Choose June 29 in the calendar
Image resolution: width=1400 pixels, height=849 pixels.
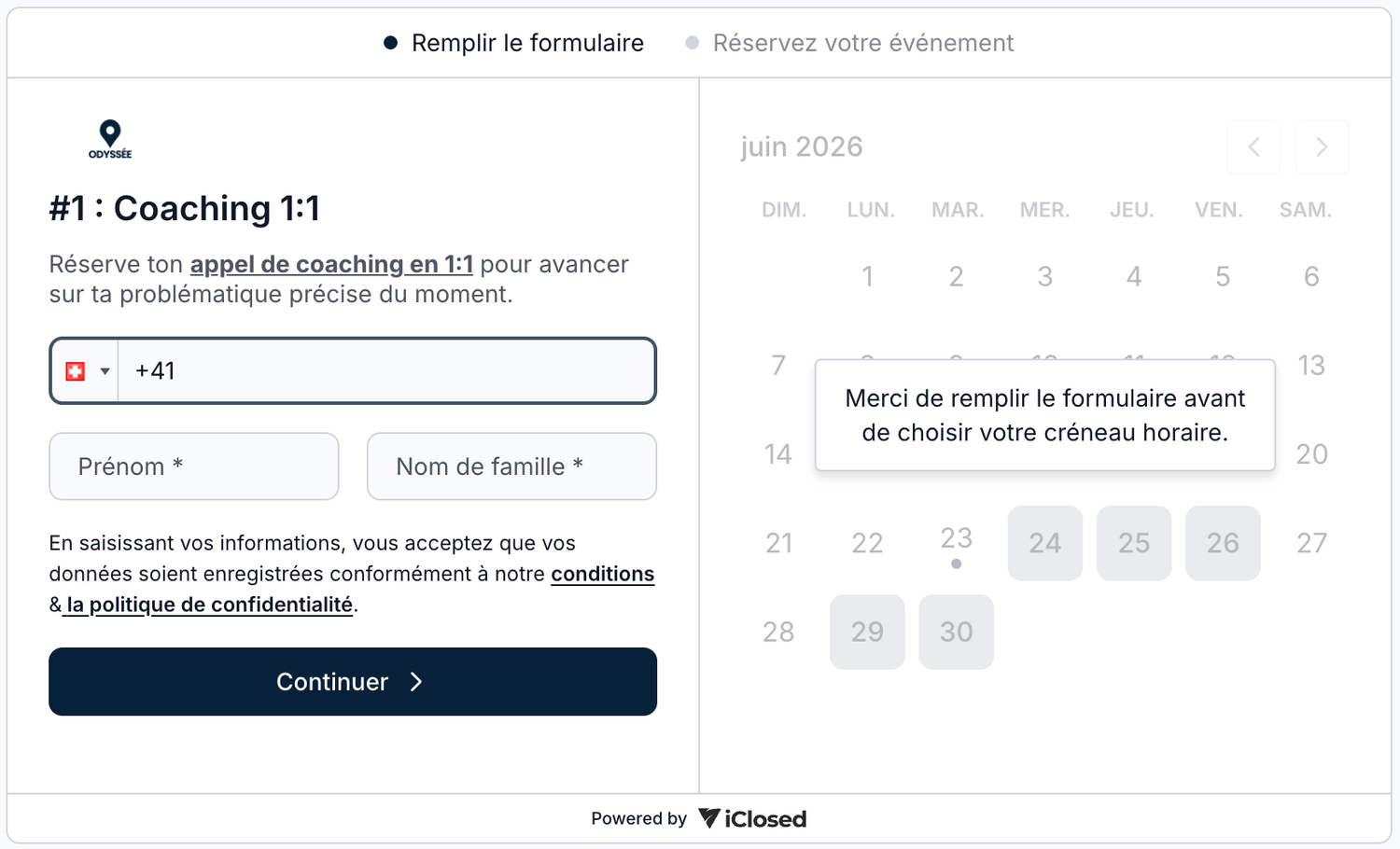(867, 632)
